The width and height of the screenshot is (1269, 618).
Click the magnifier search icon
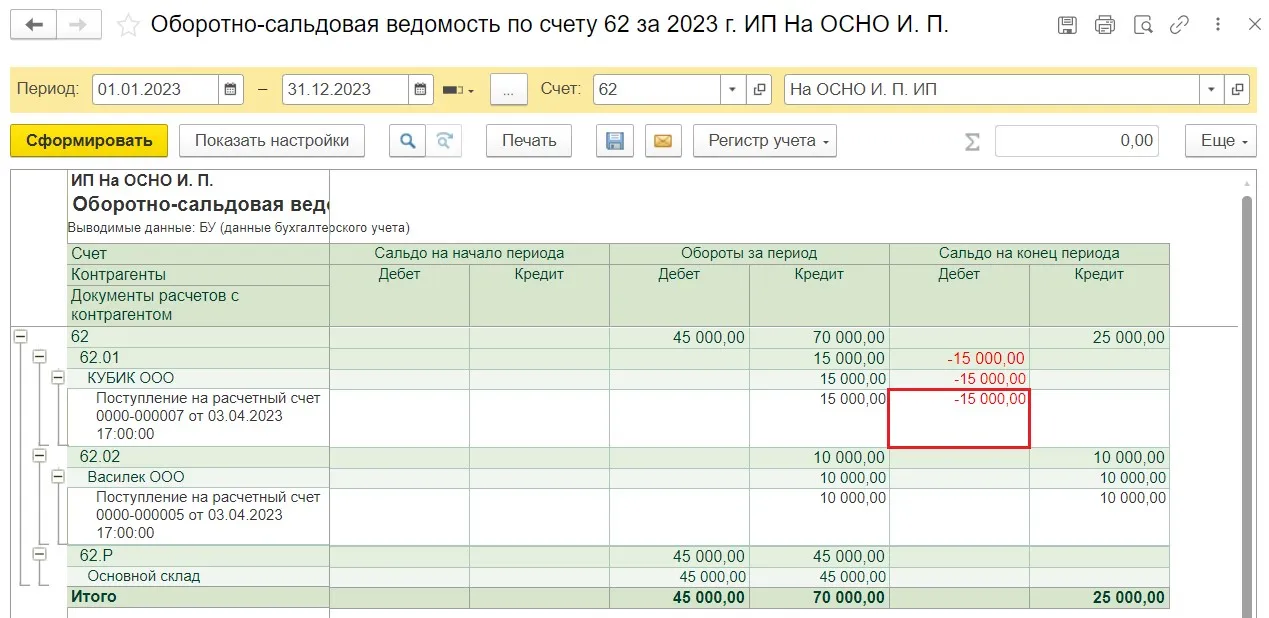click(x=407, y=141)
